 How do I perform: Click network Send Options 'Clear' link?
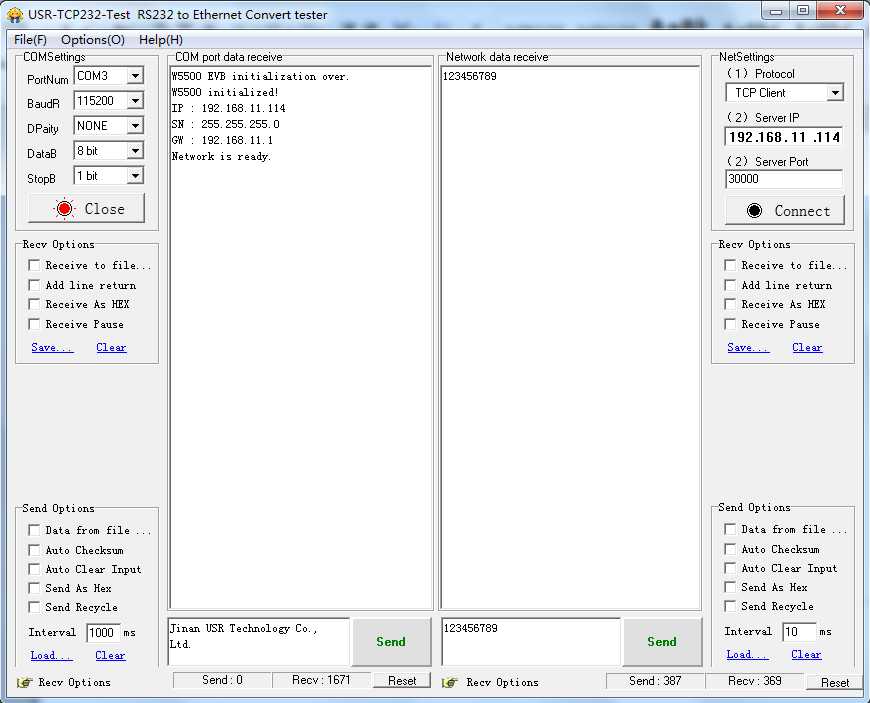806,655
